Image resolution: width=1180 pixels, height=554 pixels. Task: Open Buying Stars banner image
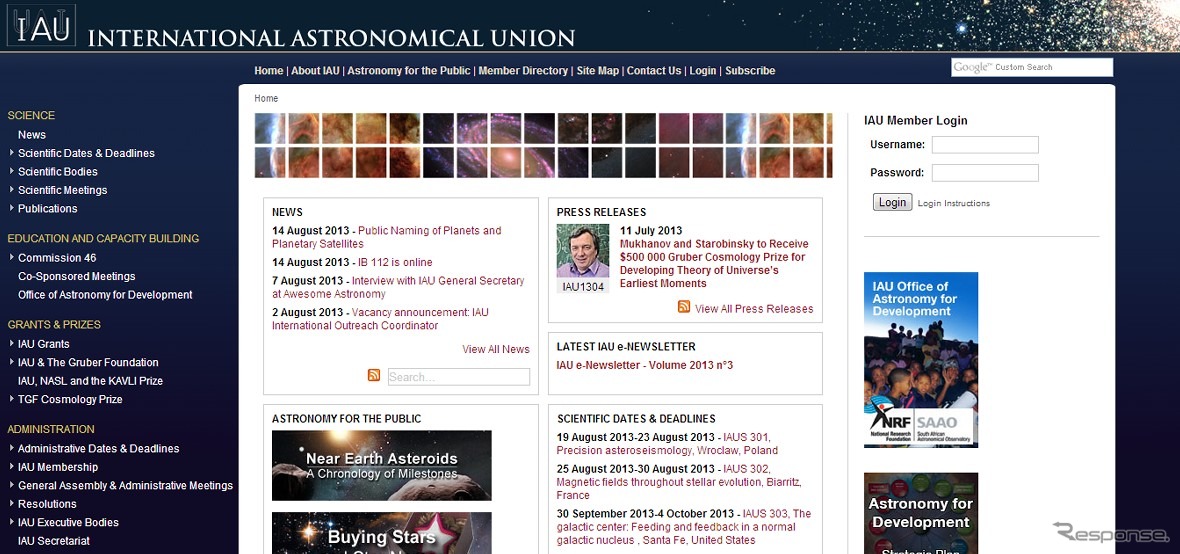click(x=382, y=533)
